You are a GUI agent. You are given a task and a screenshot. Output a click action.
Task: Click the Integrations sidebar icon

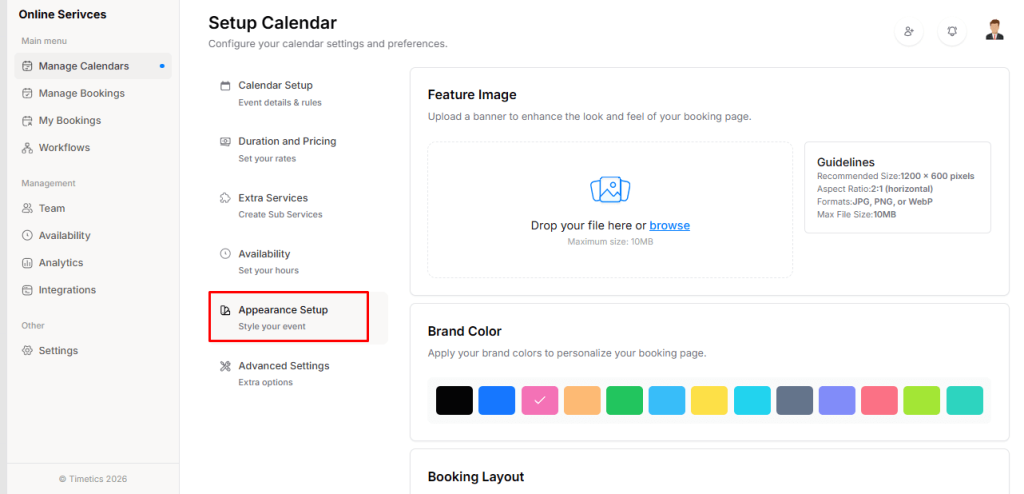coord(28,290)
